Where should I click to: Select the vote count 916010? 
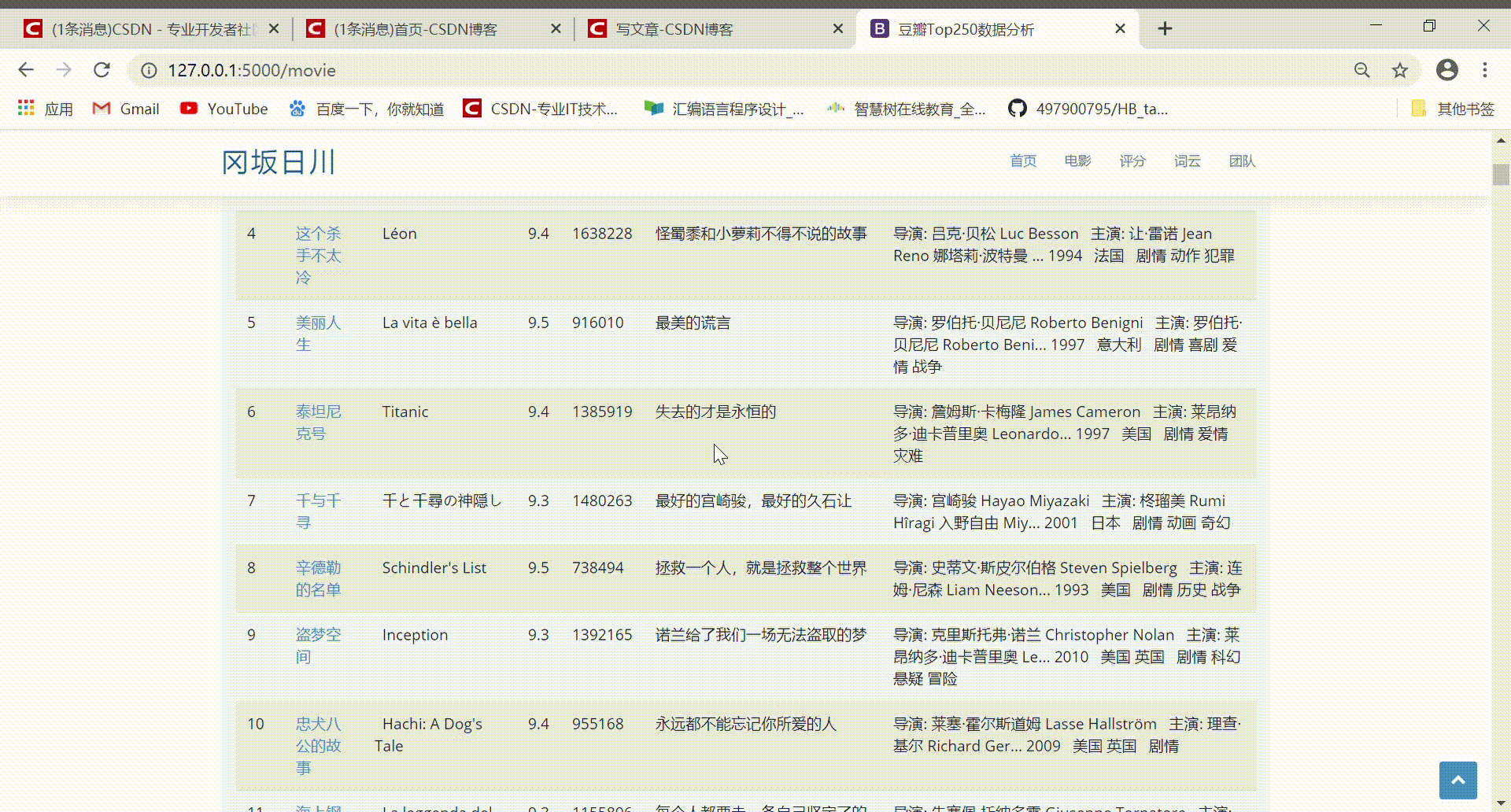click(x=597, y=323)
